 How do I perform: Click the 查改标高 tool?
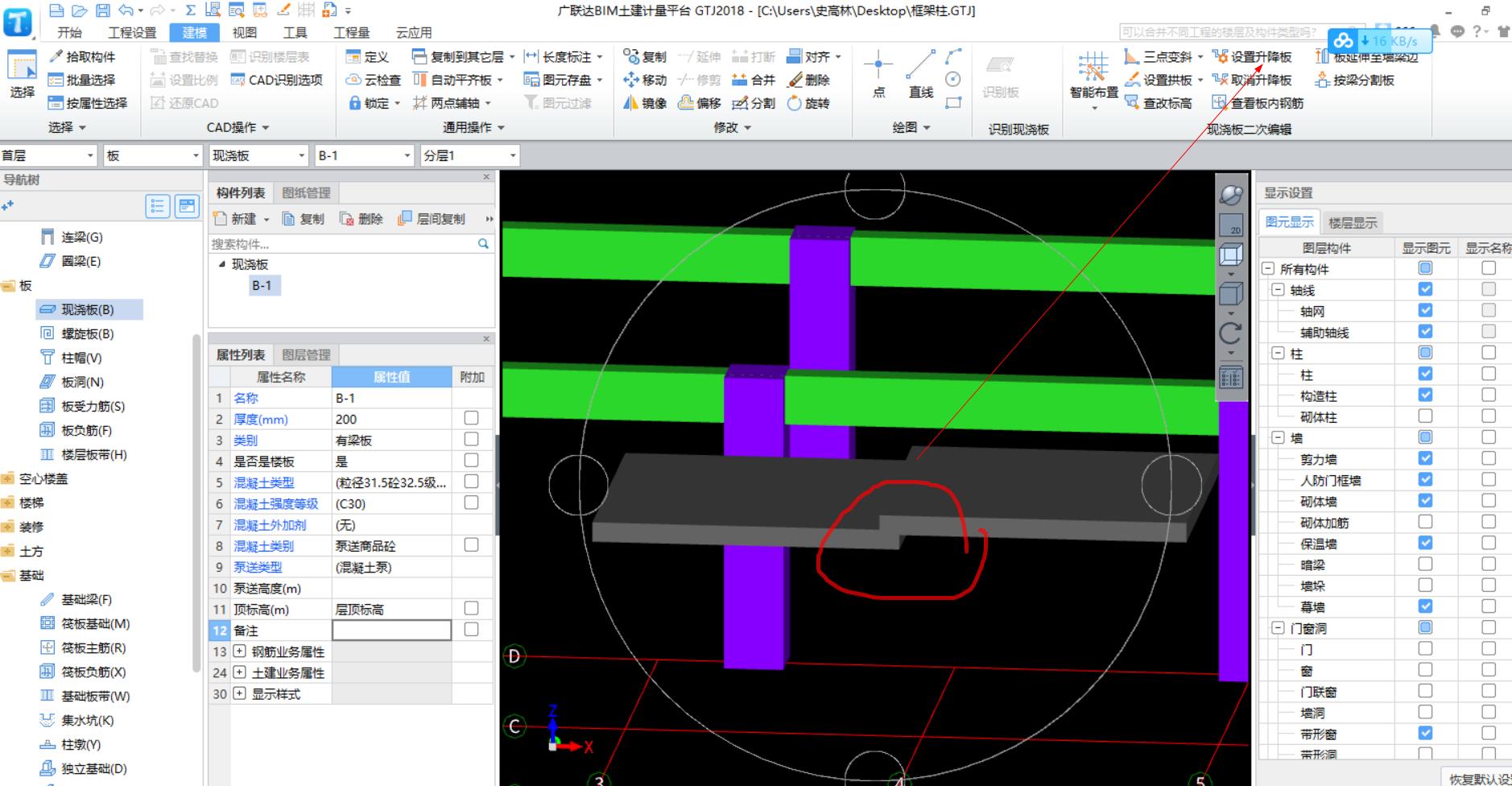point(1159,103)
